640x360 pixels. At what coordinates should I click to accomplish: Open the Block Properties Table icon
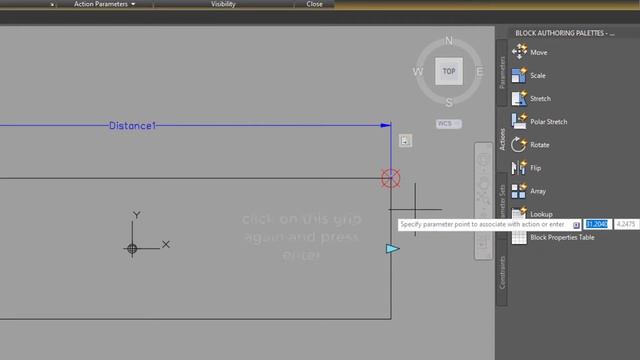tap(519, 237)
